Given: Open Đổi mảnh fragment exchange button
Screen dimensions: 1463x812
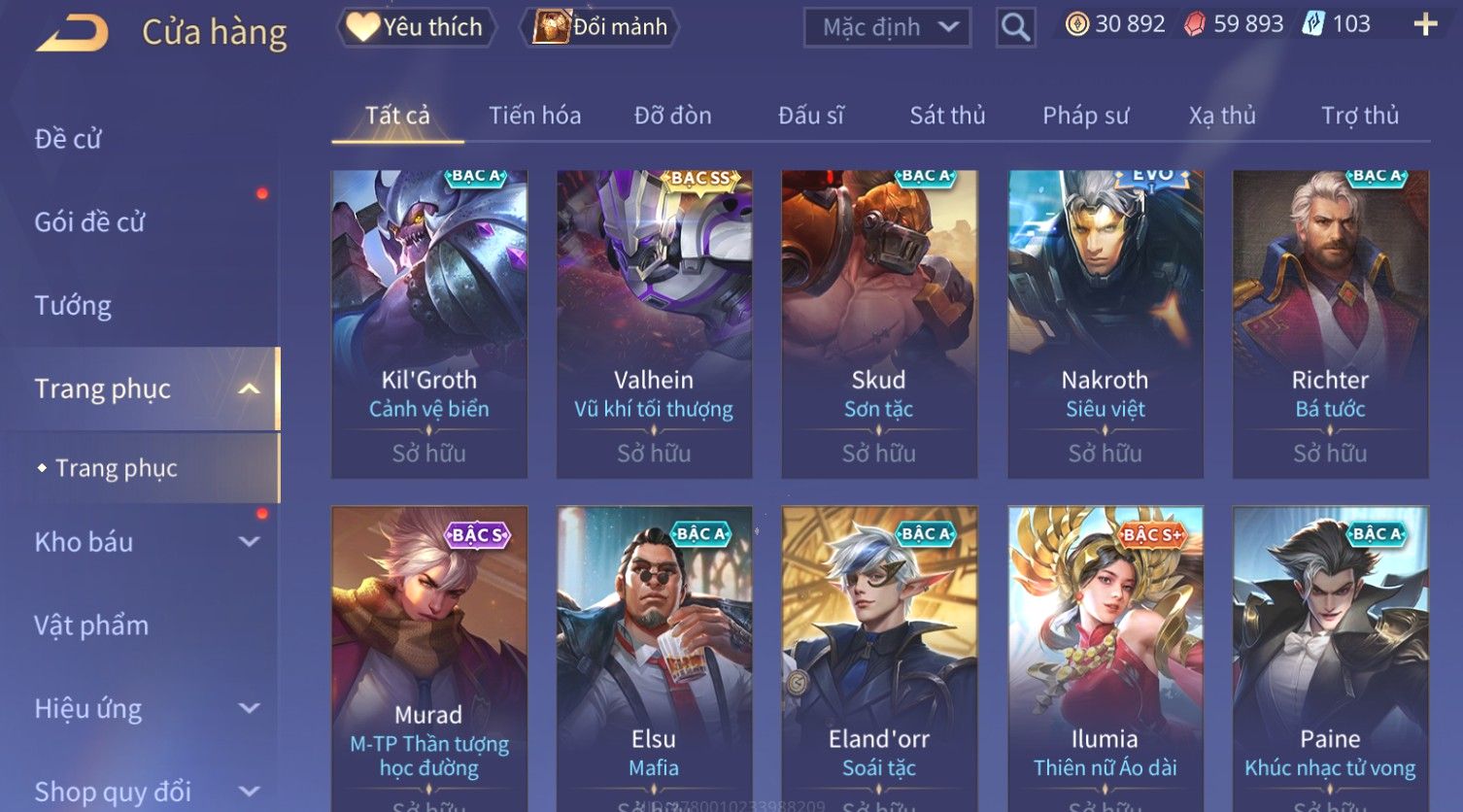Looking at the screenshot, I should (x=600, y=27).
